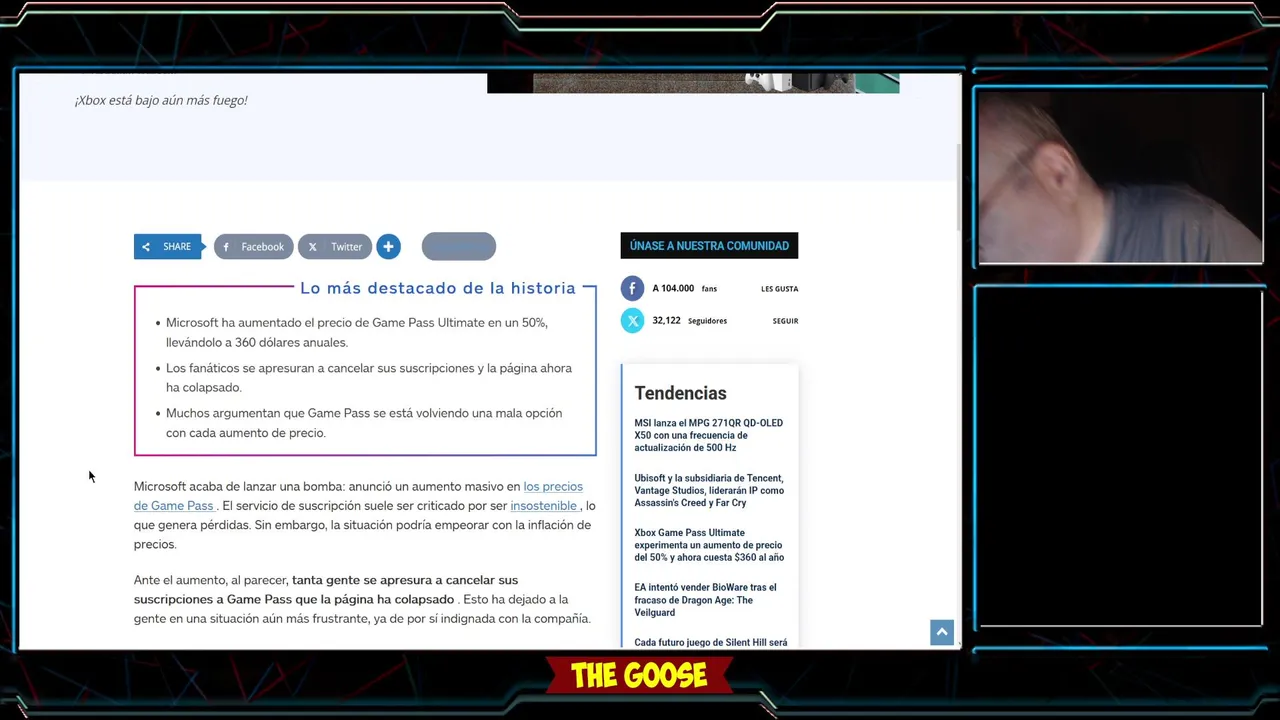1280x720 pixels.
Task: Click LES GUSTA for Facebook page
Action: pos(779,289)
